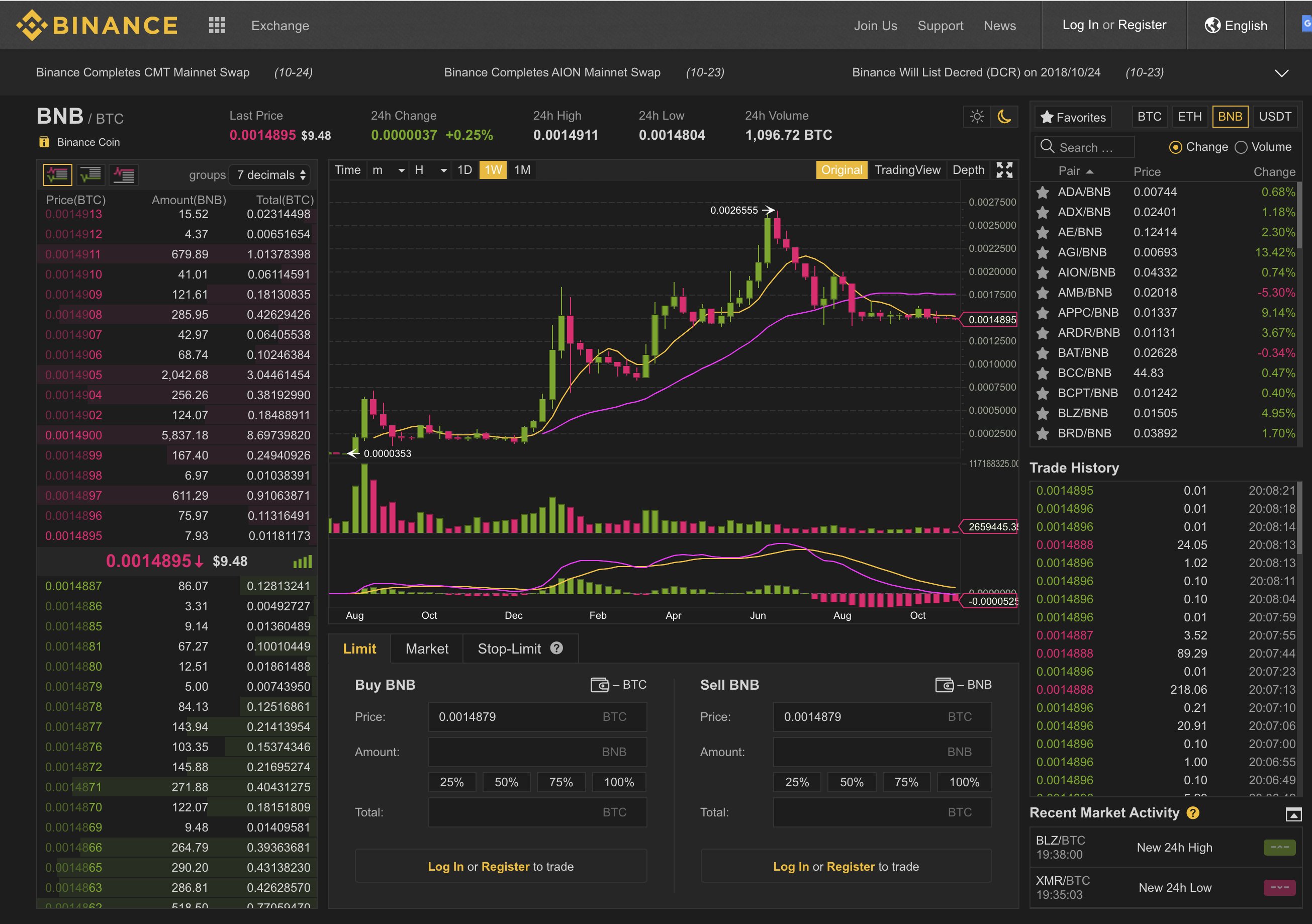Expand chart to fullscreen icon
Viewport: 1312px width, 924px height.
[x=1004, y=170]
